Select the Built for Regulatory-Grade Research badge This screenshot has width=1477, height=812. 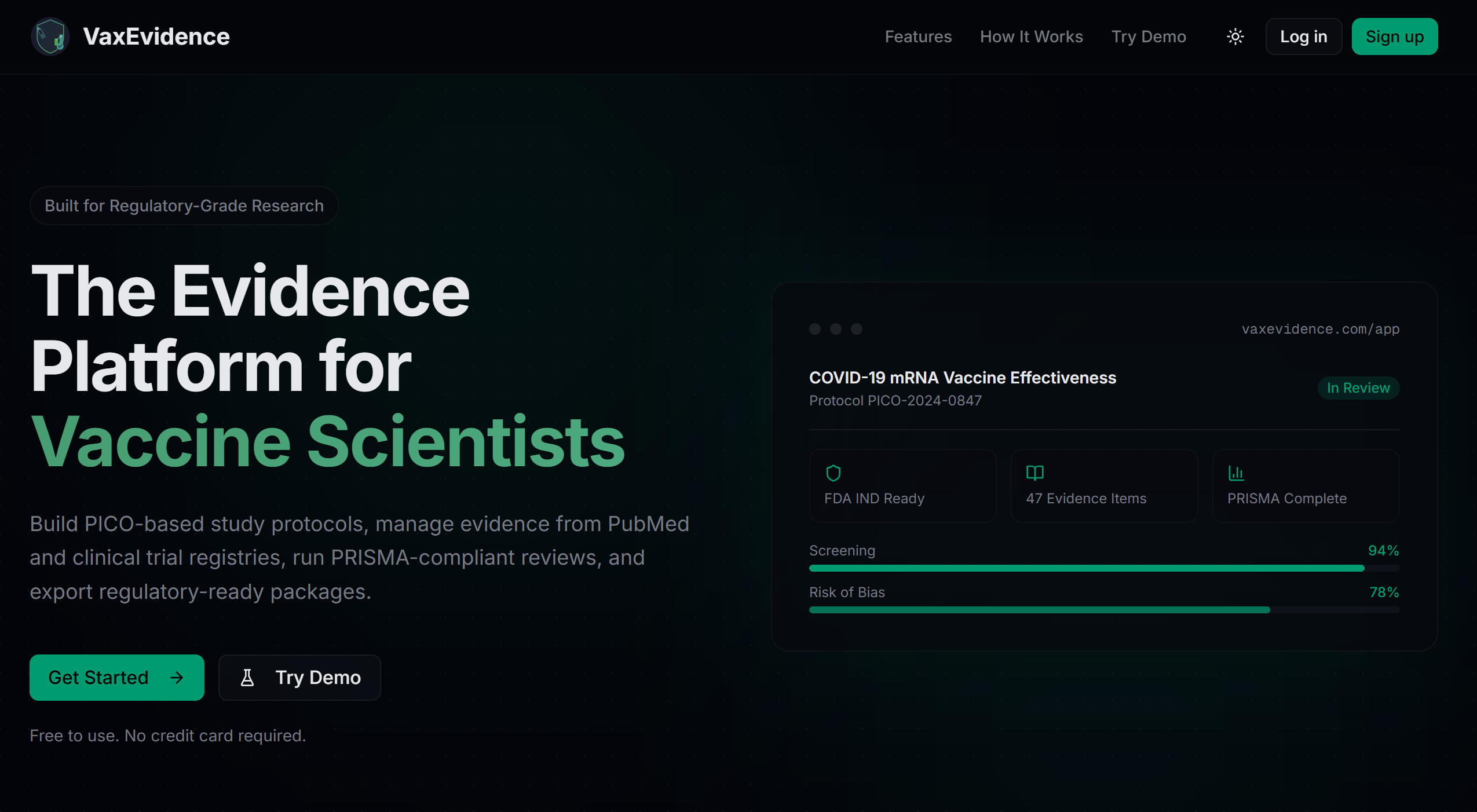point(184,205)
